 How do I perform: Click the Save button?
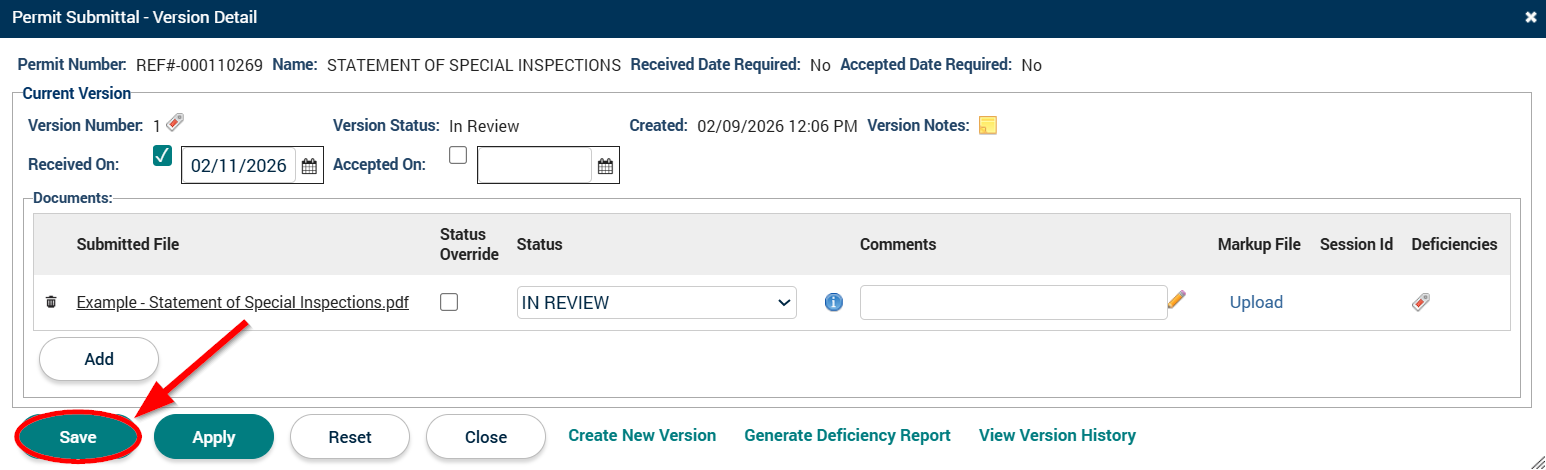[78, 437]
